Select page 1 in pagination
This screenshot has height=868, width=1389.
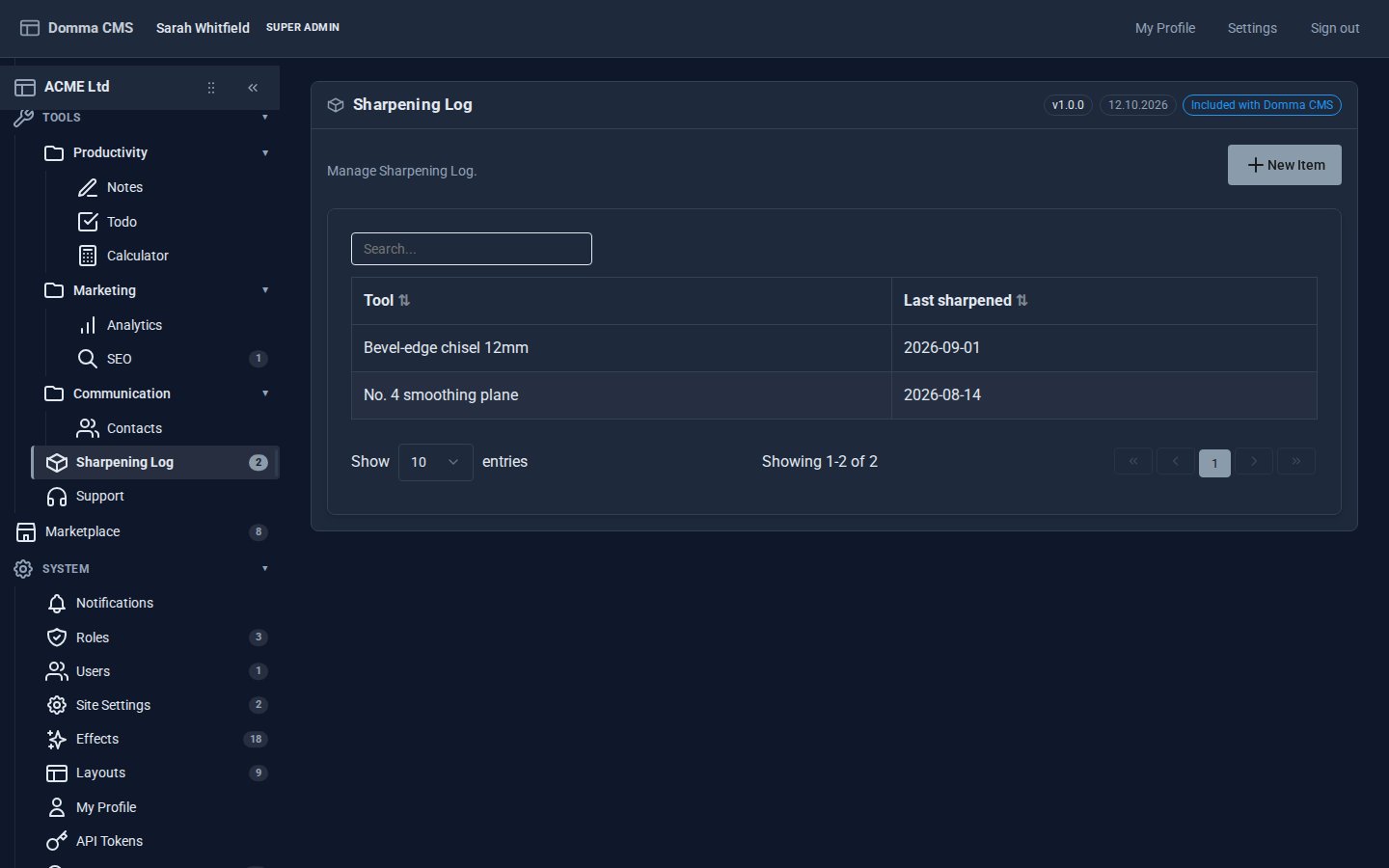1214,463
